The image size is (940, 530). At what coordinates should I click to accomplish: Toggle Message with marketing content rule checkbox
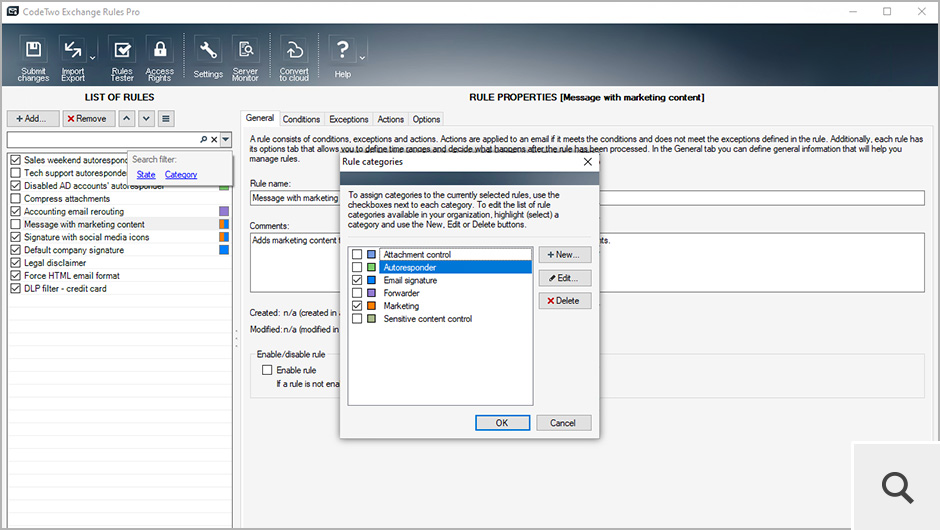tap(16, 224)
